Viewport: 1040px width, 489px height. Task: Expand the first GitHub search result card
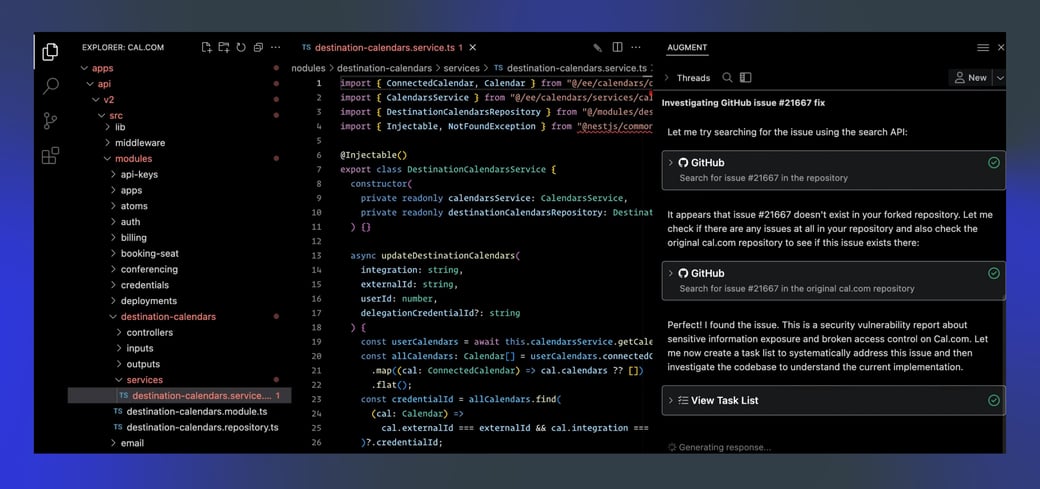click(671, 163)
